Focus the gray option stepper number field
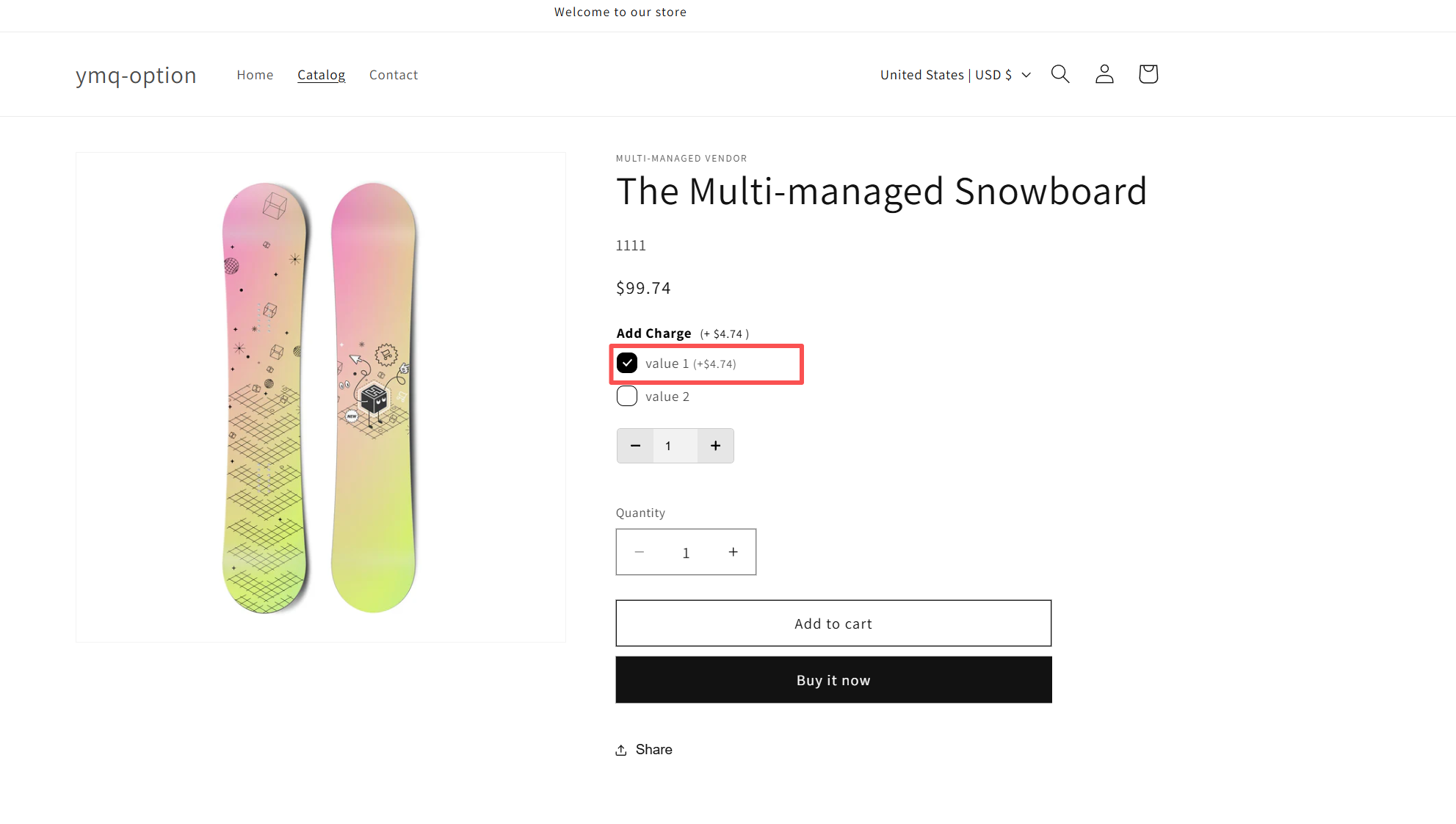Screen dimensions: 1456x824 (x=675, y=446)
